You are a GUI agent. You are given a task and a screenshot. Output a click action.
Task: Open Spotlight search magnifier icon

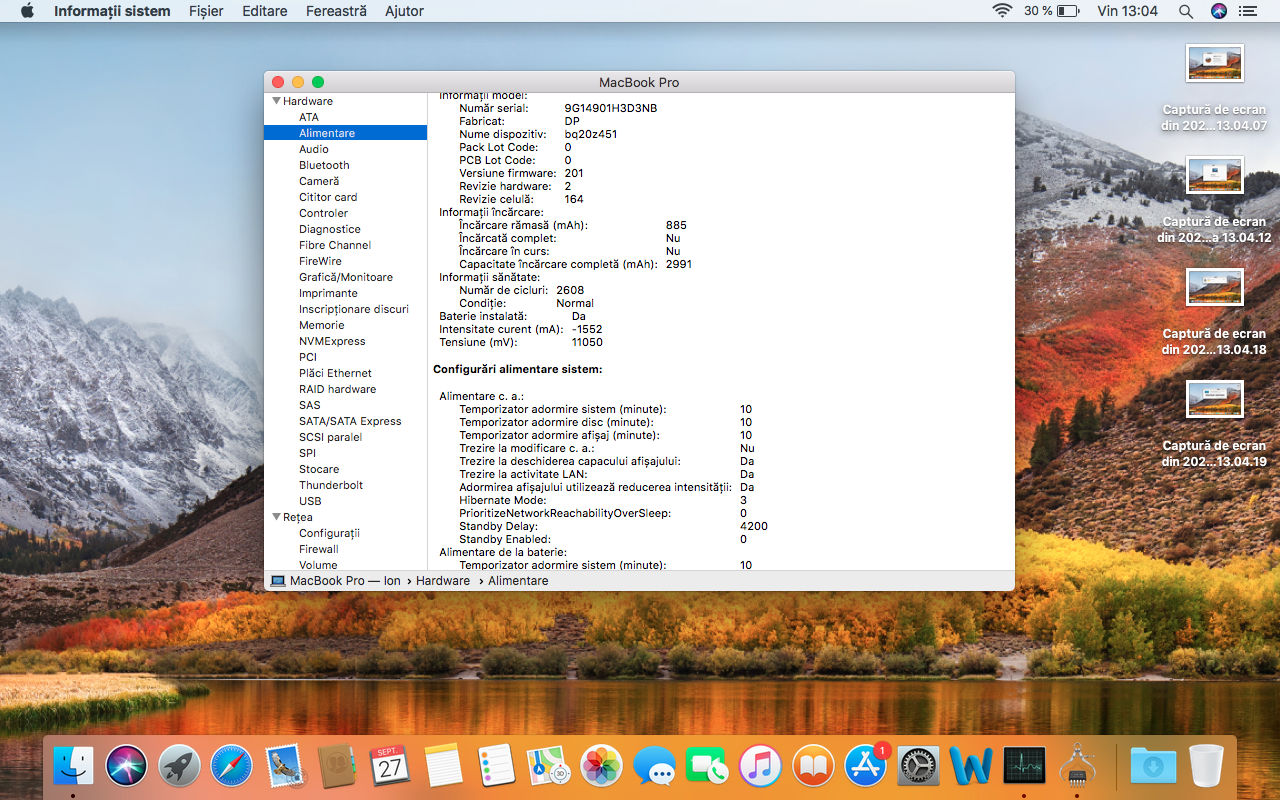coord(1186,11)
